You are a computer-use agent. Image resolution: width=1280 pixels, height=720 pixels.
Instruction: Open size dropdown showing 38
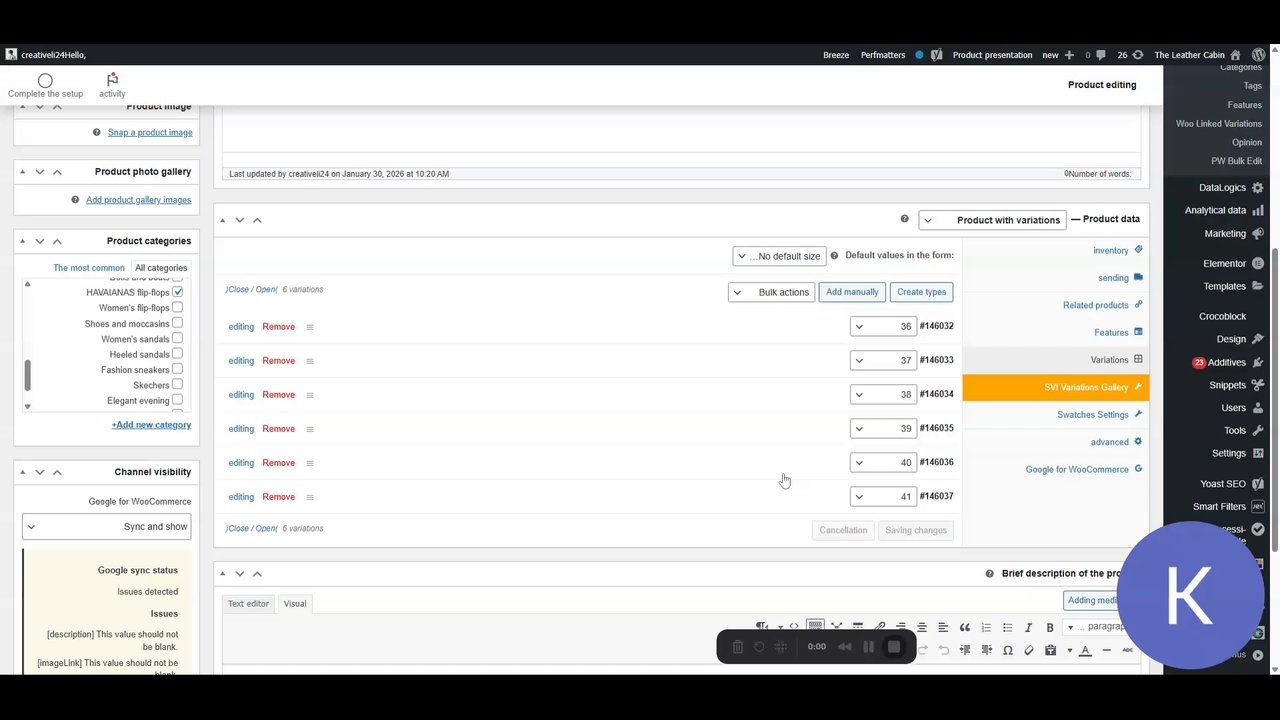pyautogui.click(x=883, y=395)
